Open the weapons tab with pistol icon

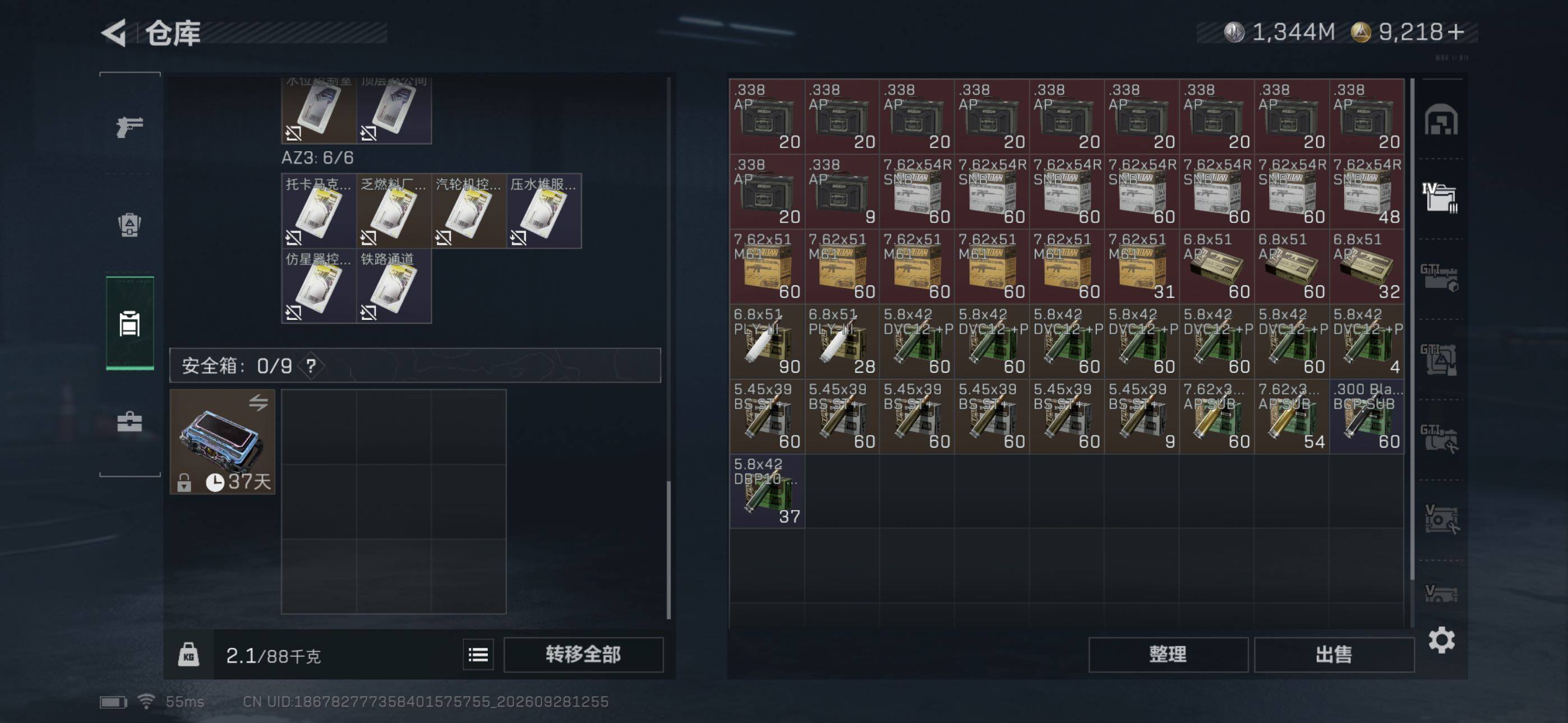point(130,127)
